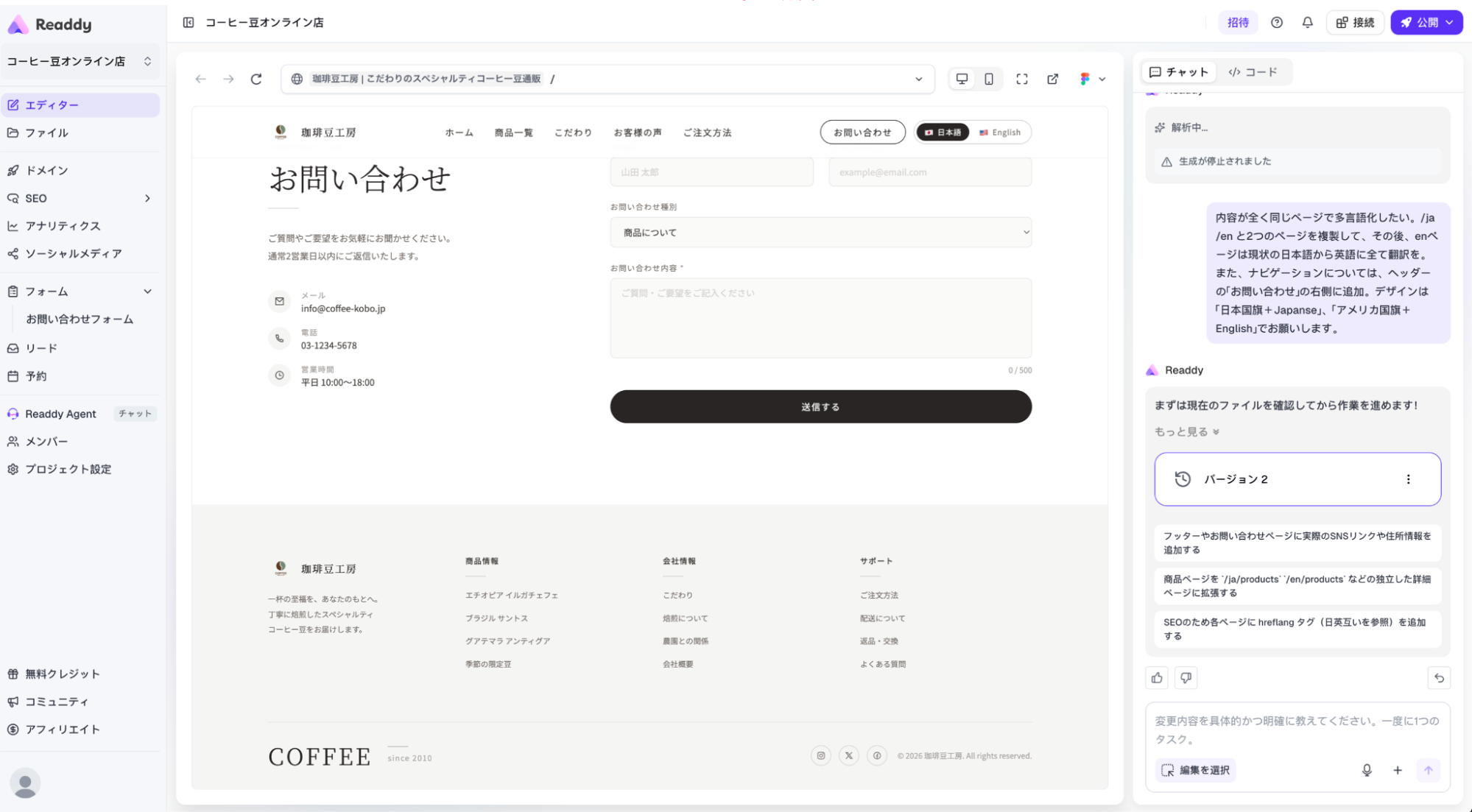Screen dimensions: 1472x812
Task: Click the 招待 invite button
Action: (x=1238, y=23)
